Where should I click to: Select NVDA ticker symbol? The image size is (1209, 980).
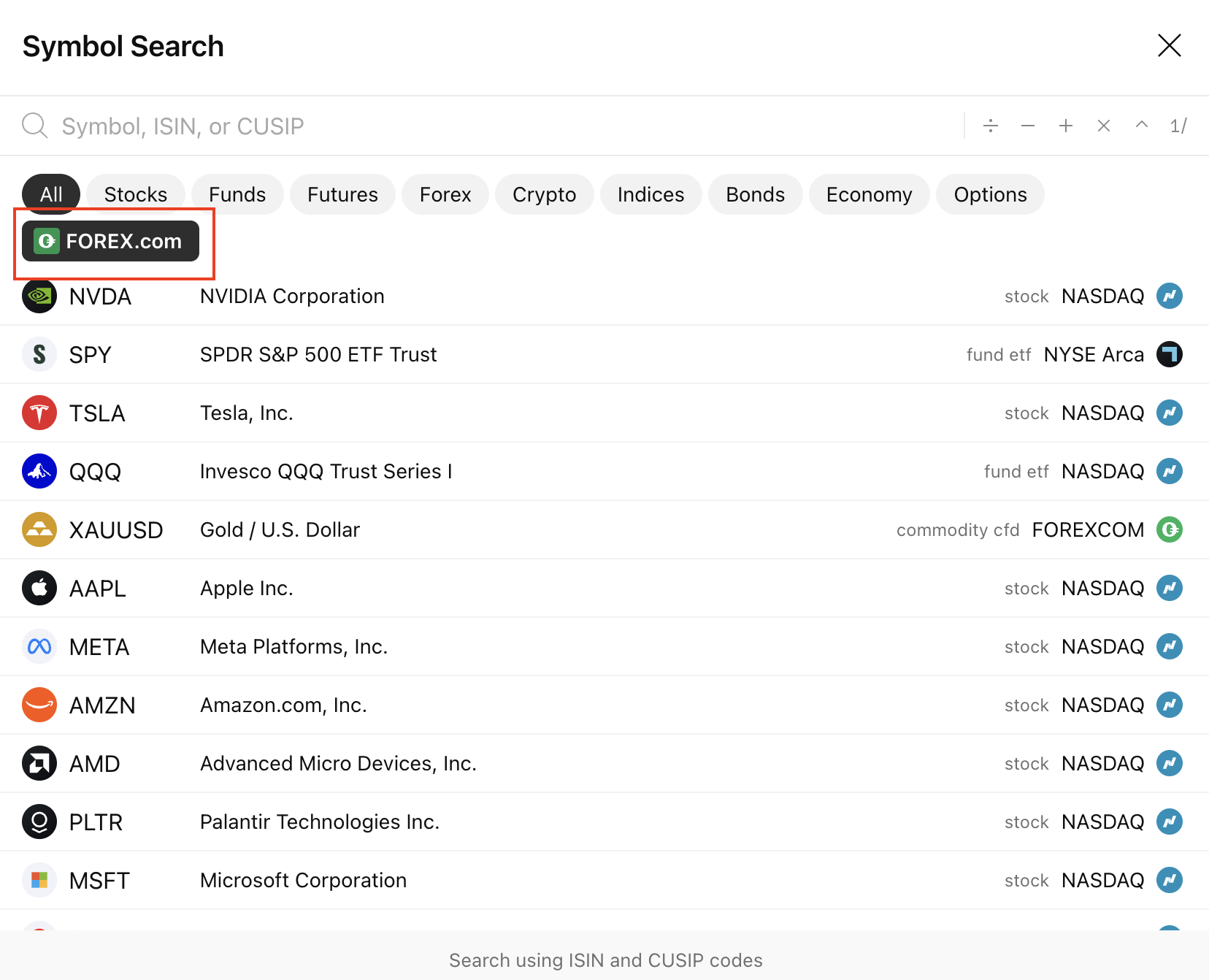click(101, 296)
